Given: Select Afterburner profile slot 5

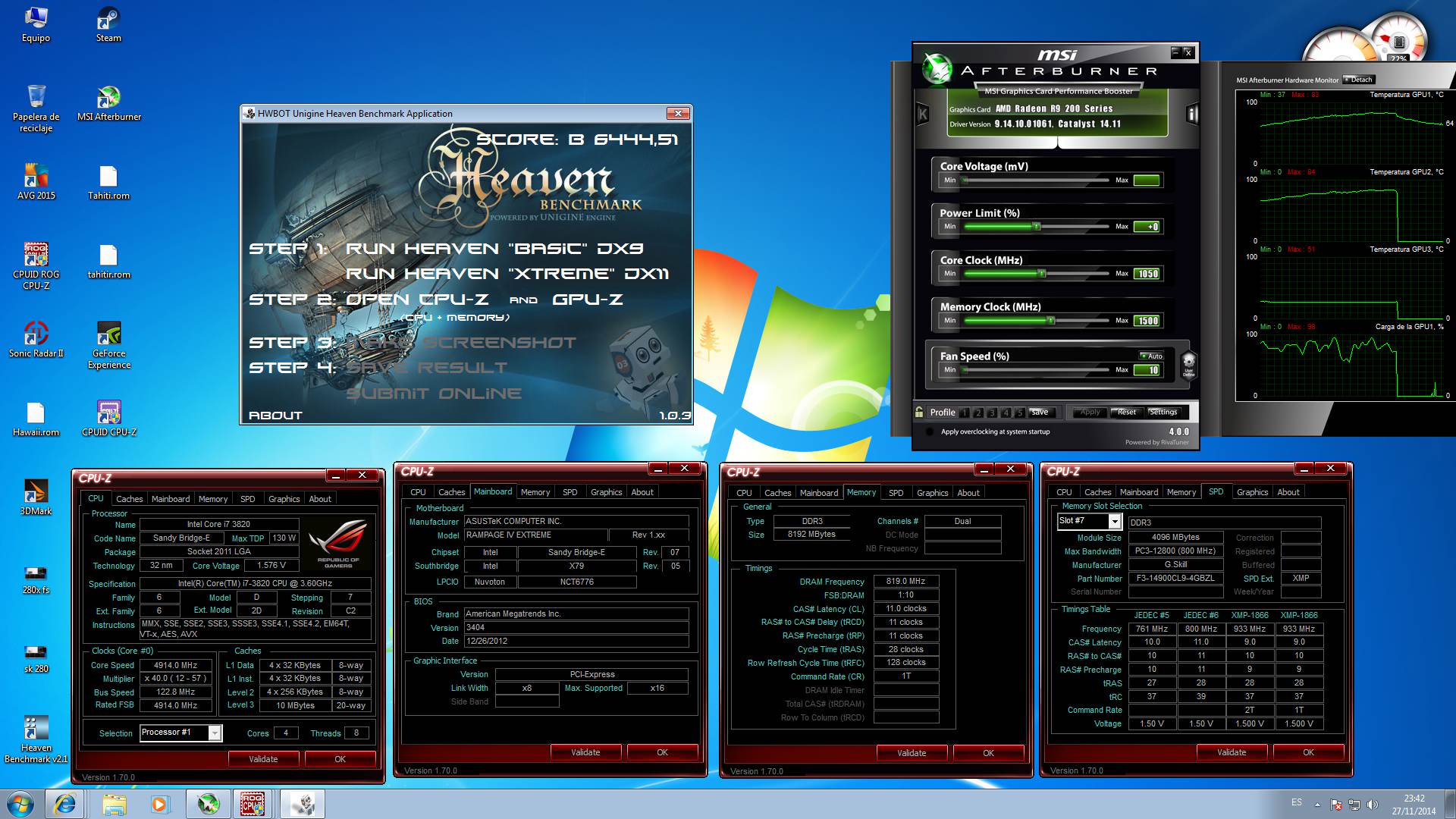Looking at the screenshot, I should tap(1020, 413).
